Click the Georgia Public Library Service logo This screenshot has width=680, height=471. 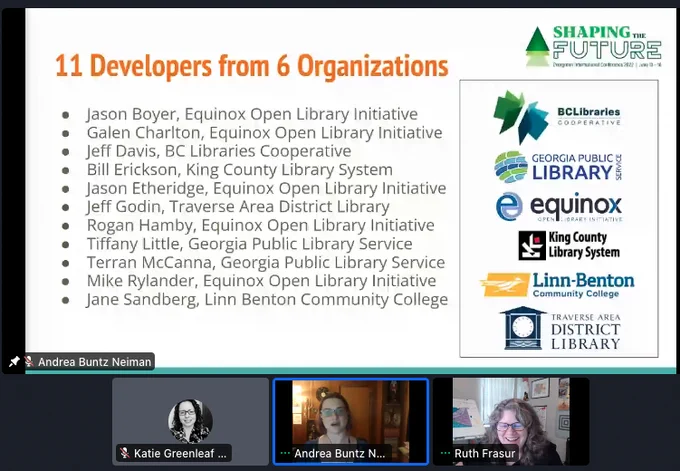click(558, 167)
